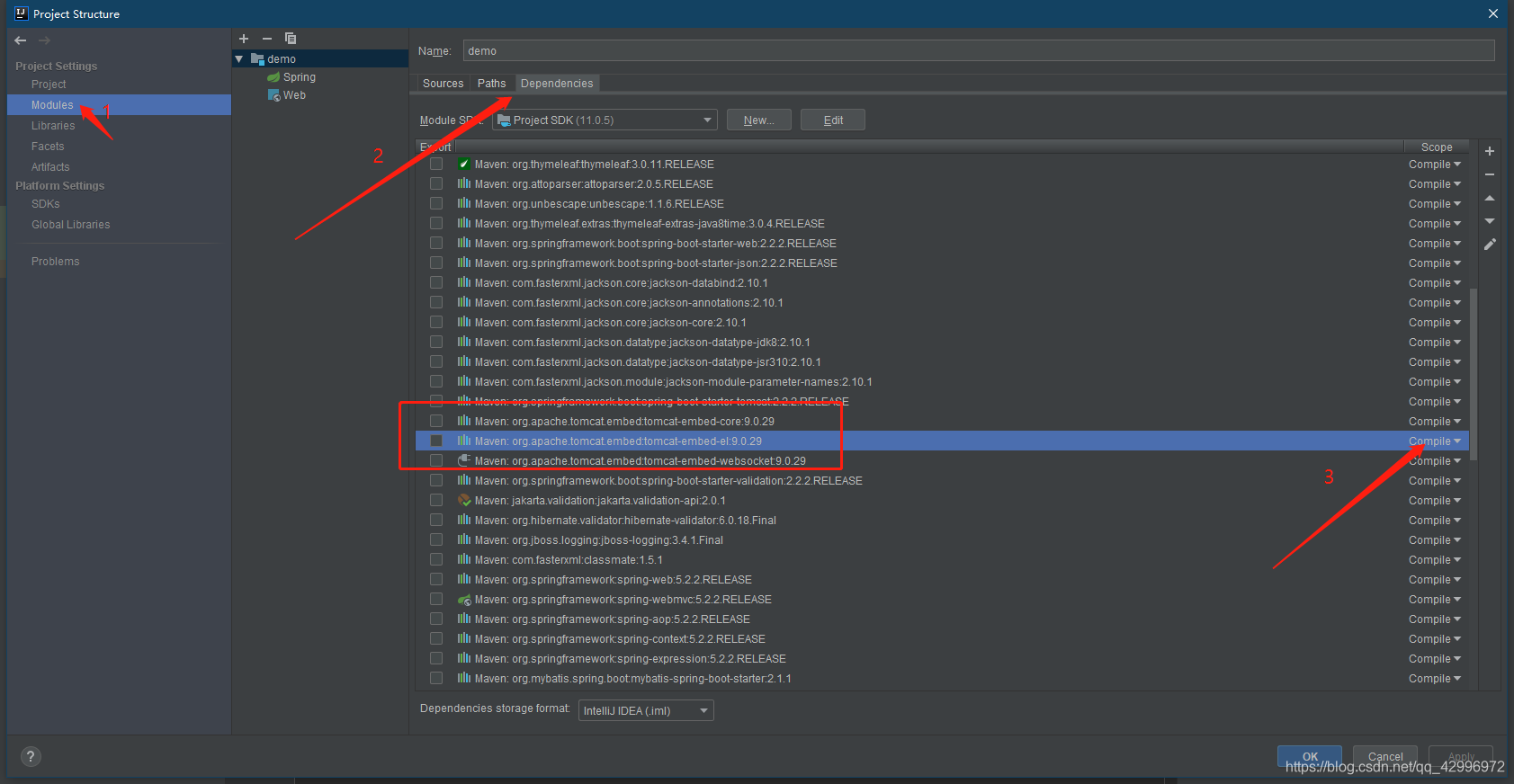1514x784 pixels.
Task: Open the Global Libraries section
Action: 71,225
